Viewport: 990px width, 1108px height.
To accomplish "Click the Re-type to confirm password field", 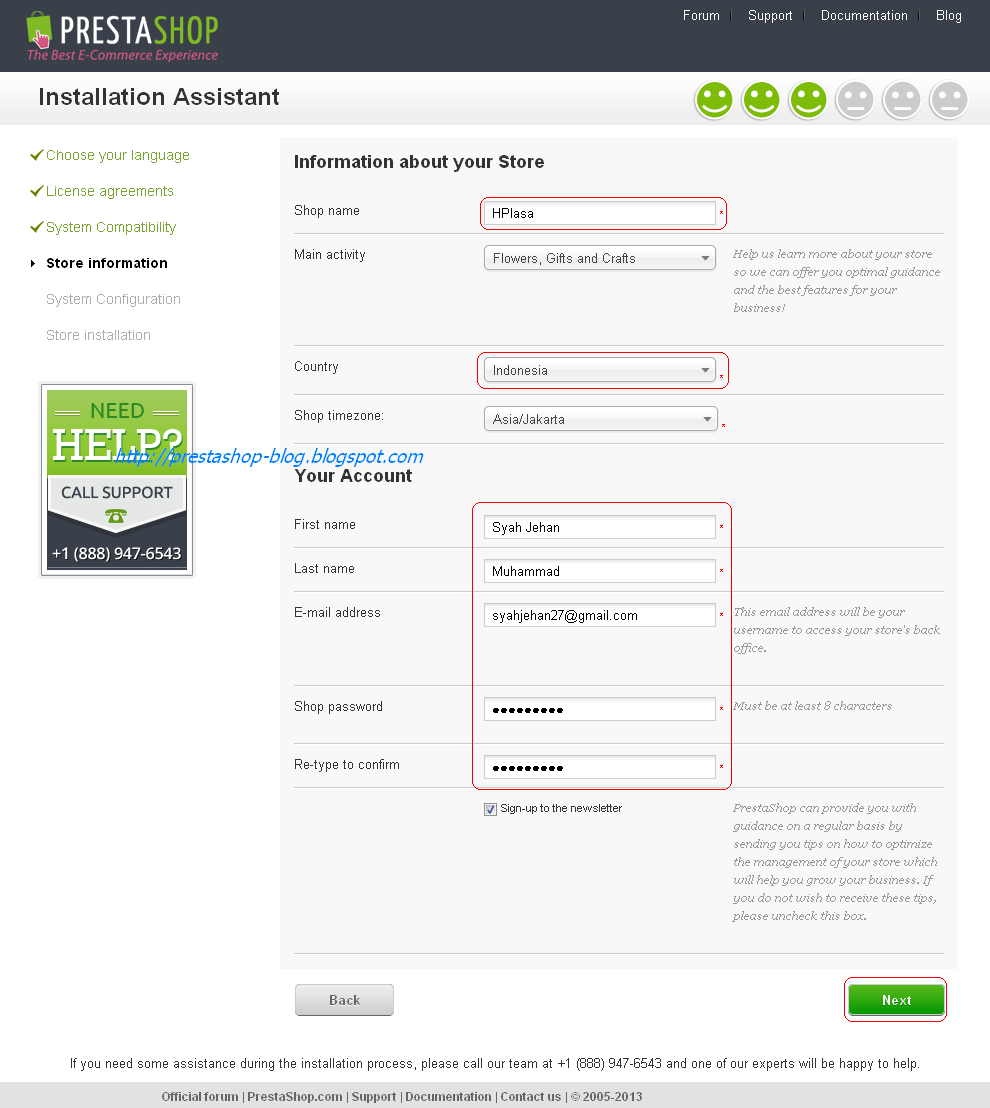I will tap(600, 767).
